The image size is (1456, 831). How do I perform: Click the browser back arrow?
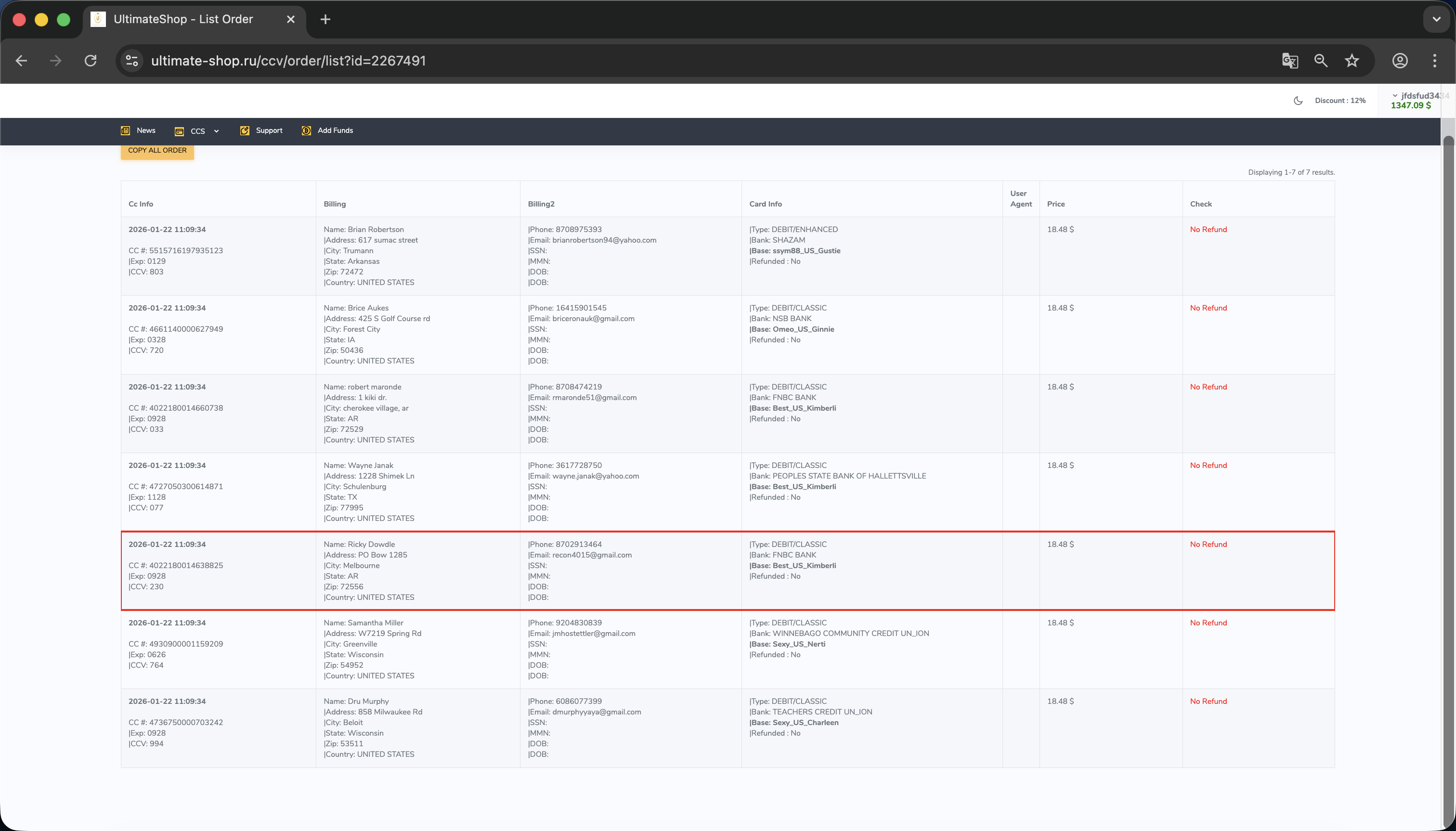21,61
